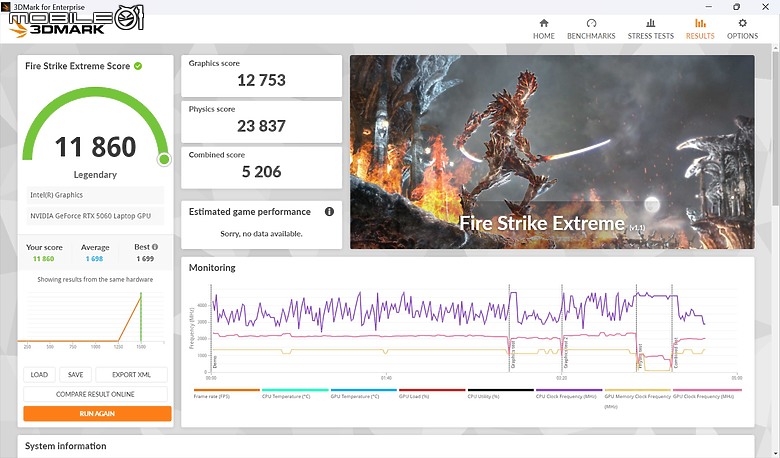The width and height of the screenshot is (780, 458).
Task: Click the LOAD button
Action: click(39, 374)
